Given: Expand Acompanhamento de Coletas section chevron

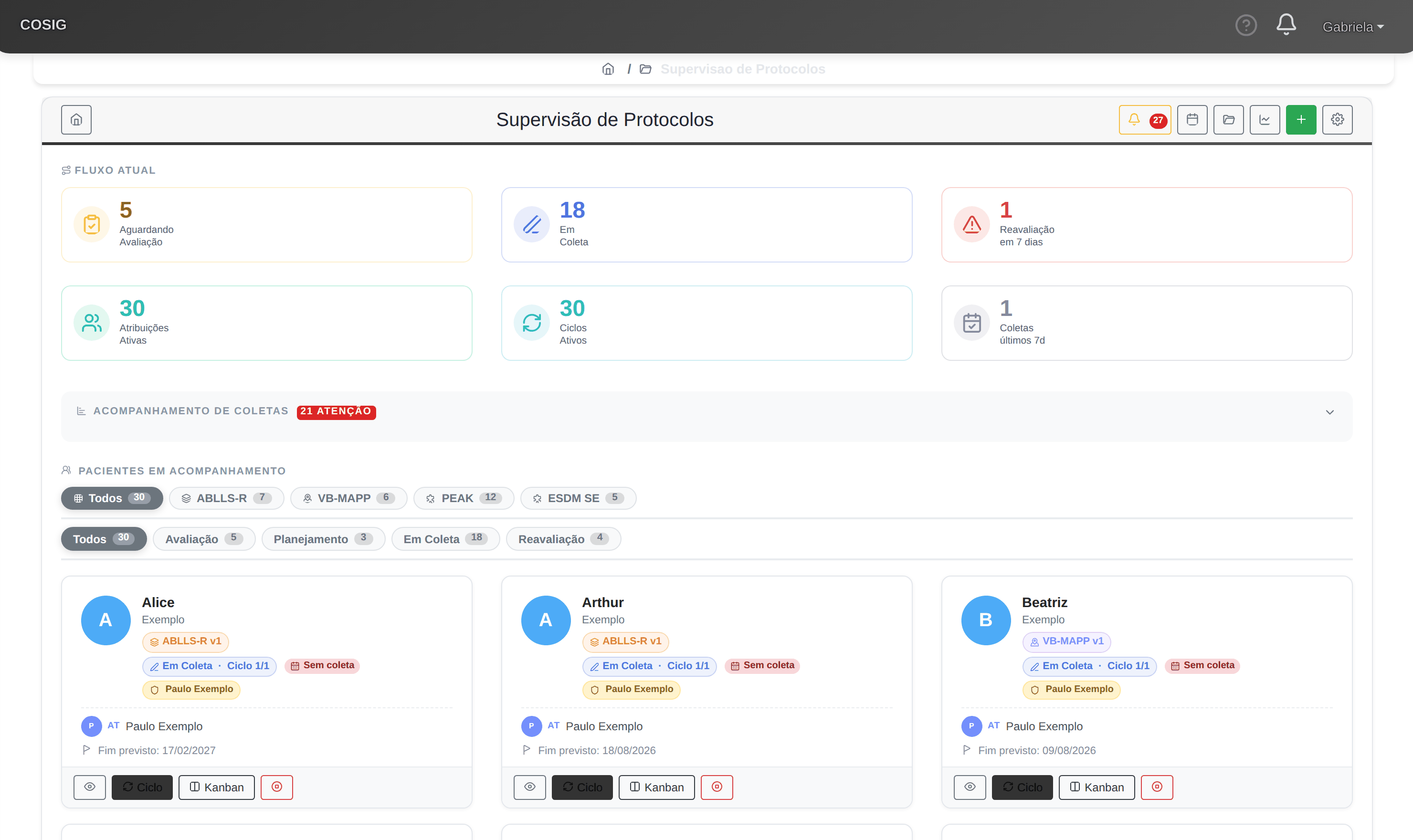Looking at the screenshot, I should point(1329,412).
